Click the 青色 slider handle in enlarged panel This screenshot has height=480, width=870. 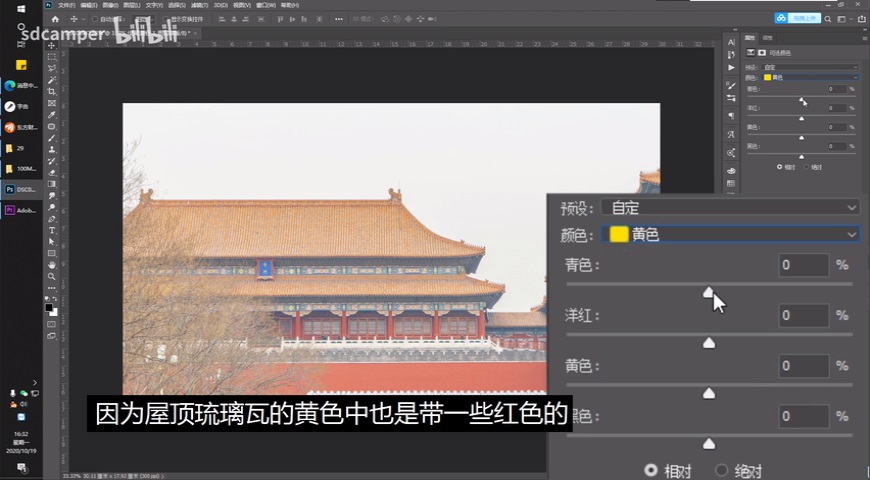click(x=709, y=292)
